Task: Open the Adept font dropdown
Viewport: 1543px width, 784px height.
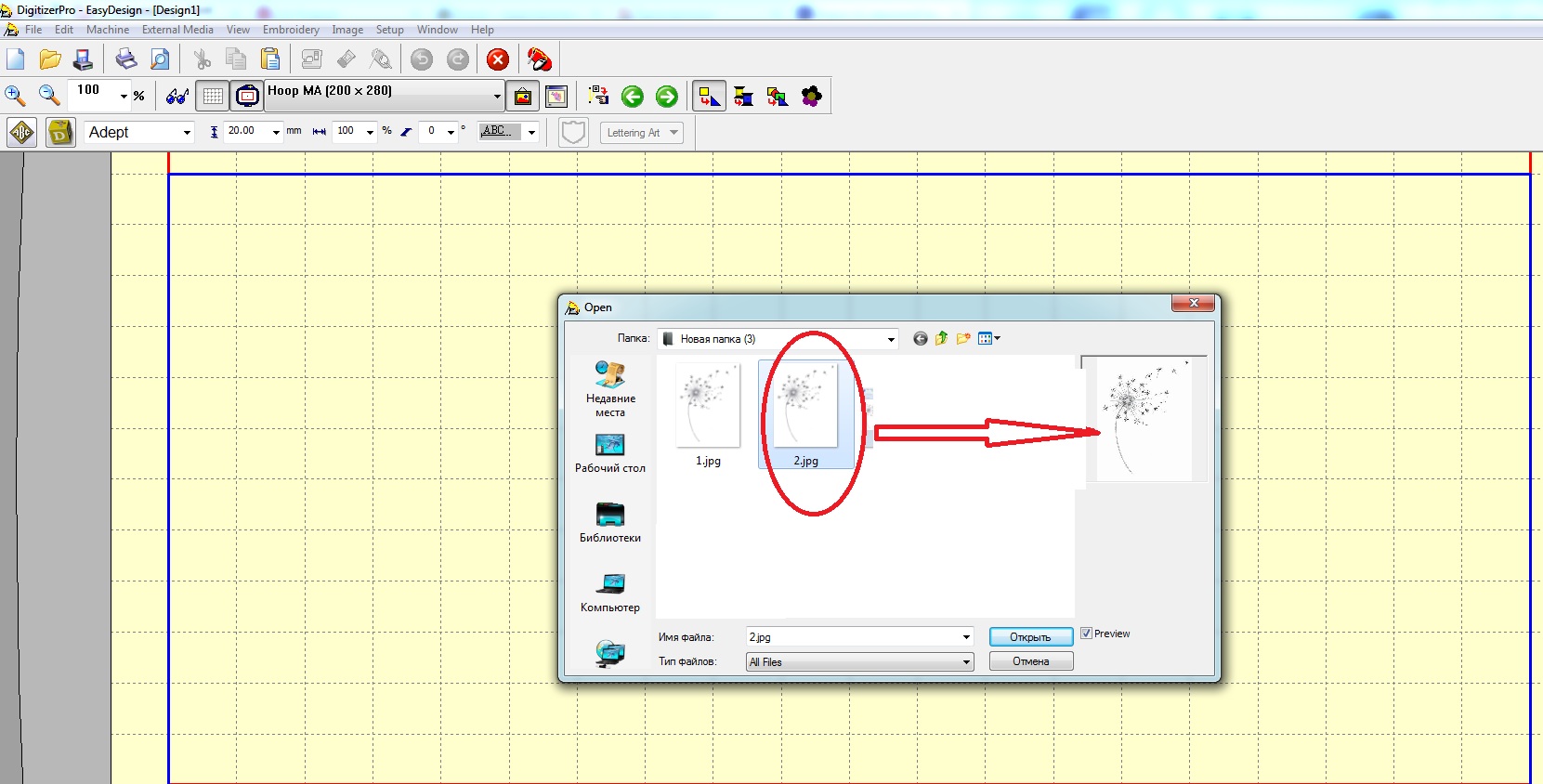Action: [x=186, y=133]
